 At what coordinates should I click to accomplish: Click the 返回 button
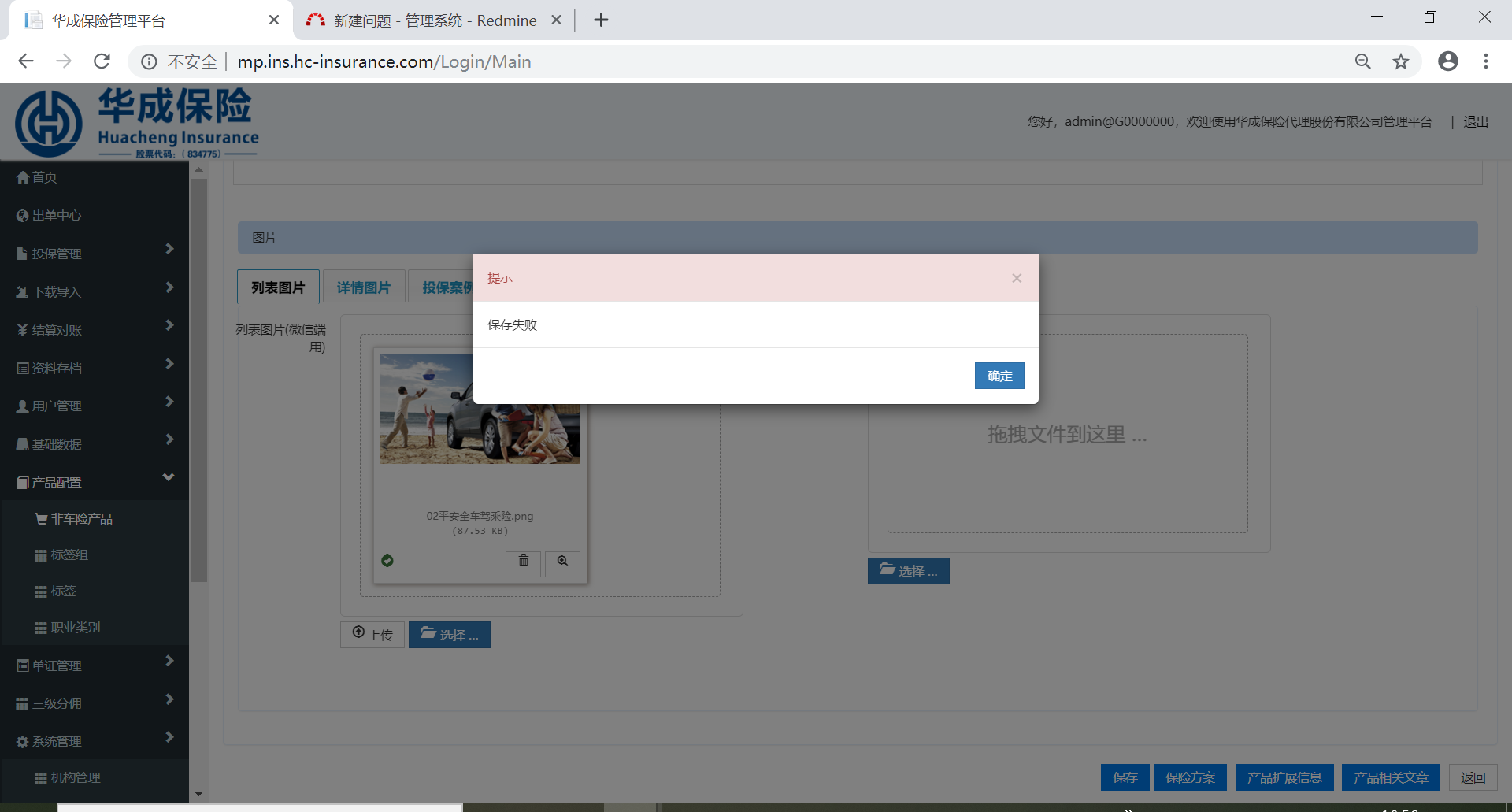(x=1473, y=777)
